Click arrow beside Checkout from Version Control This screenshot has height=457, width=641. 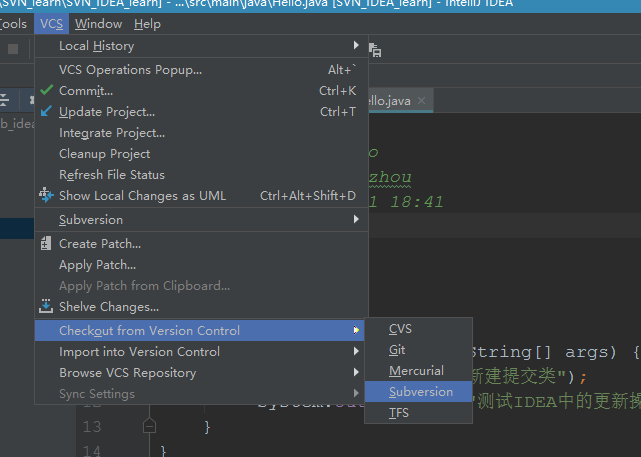point(356,330)
